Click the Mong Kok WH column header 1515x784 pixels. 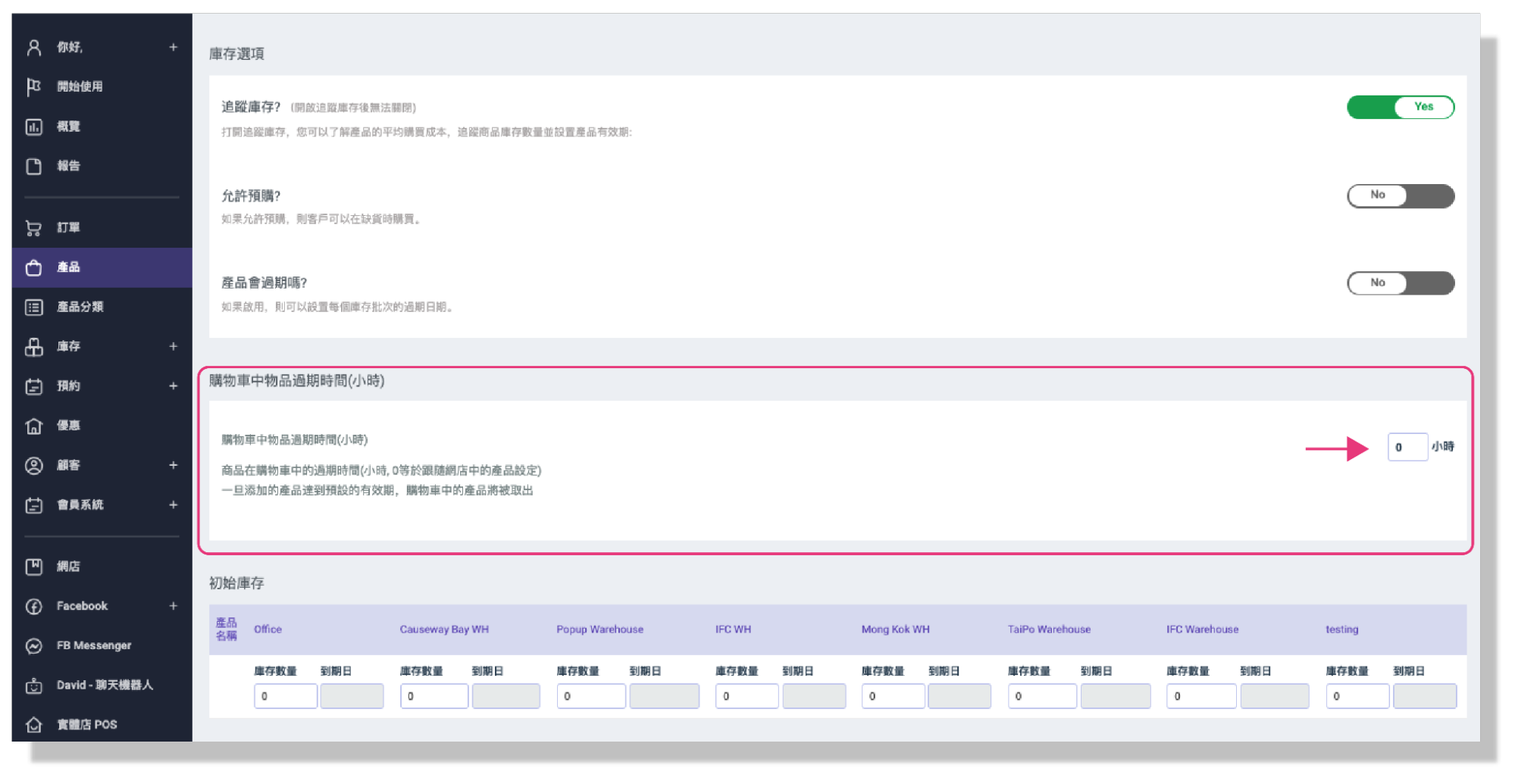coord(895,629)
